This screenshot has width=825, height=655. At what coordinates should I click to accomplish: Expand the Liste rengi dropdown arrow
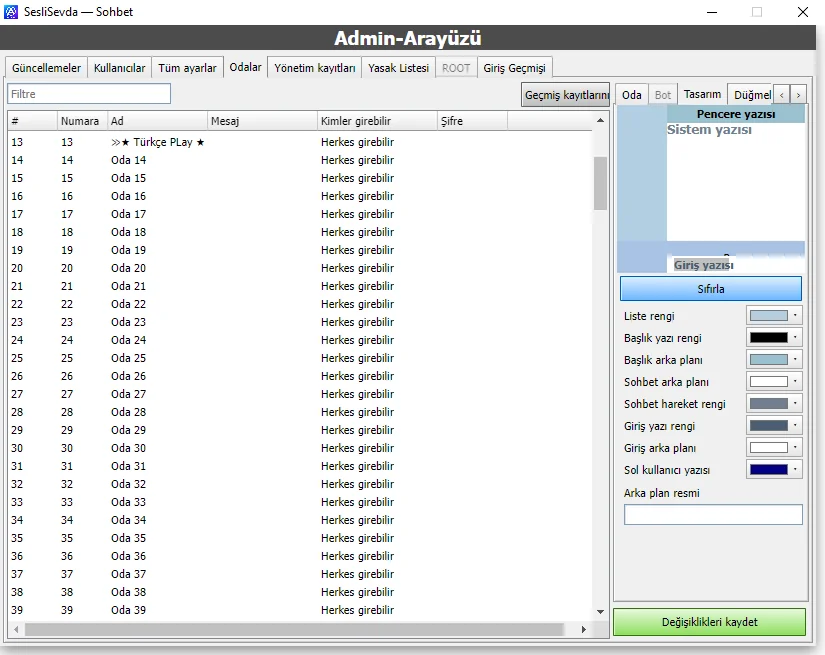(x=795, y=316)
